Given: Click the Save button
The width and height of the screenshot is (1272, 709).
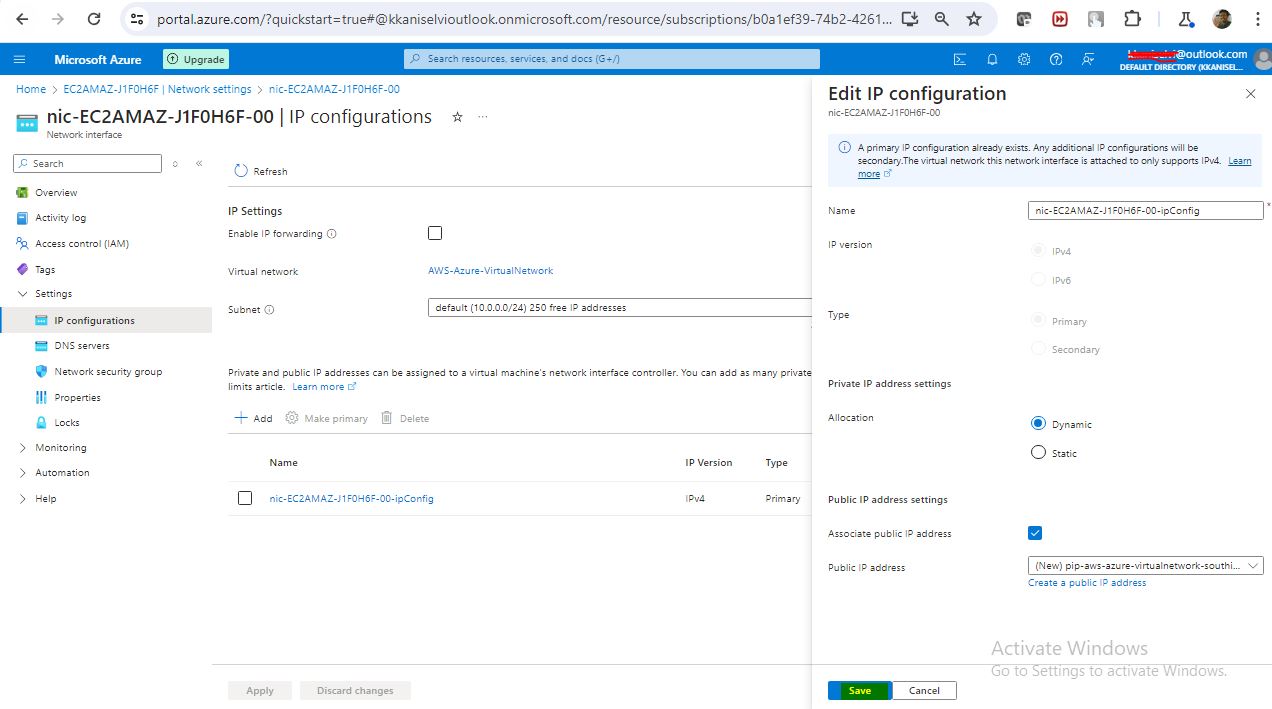Looking at the screenshot, I should tap(859, 690).
